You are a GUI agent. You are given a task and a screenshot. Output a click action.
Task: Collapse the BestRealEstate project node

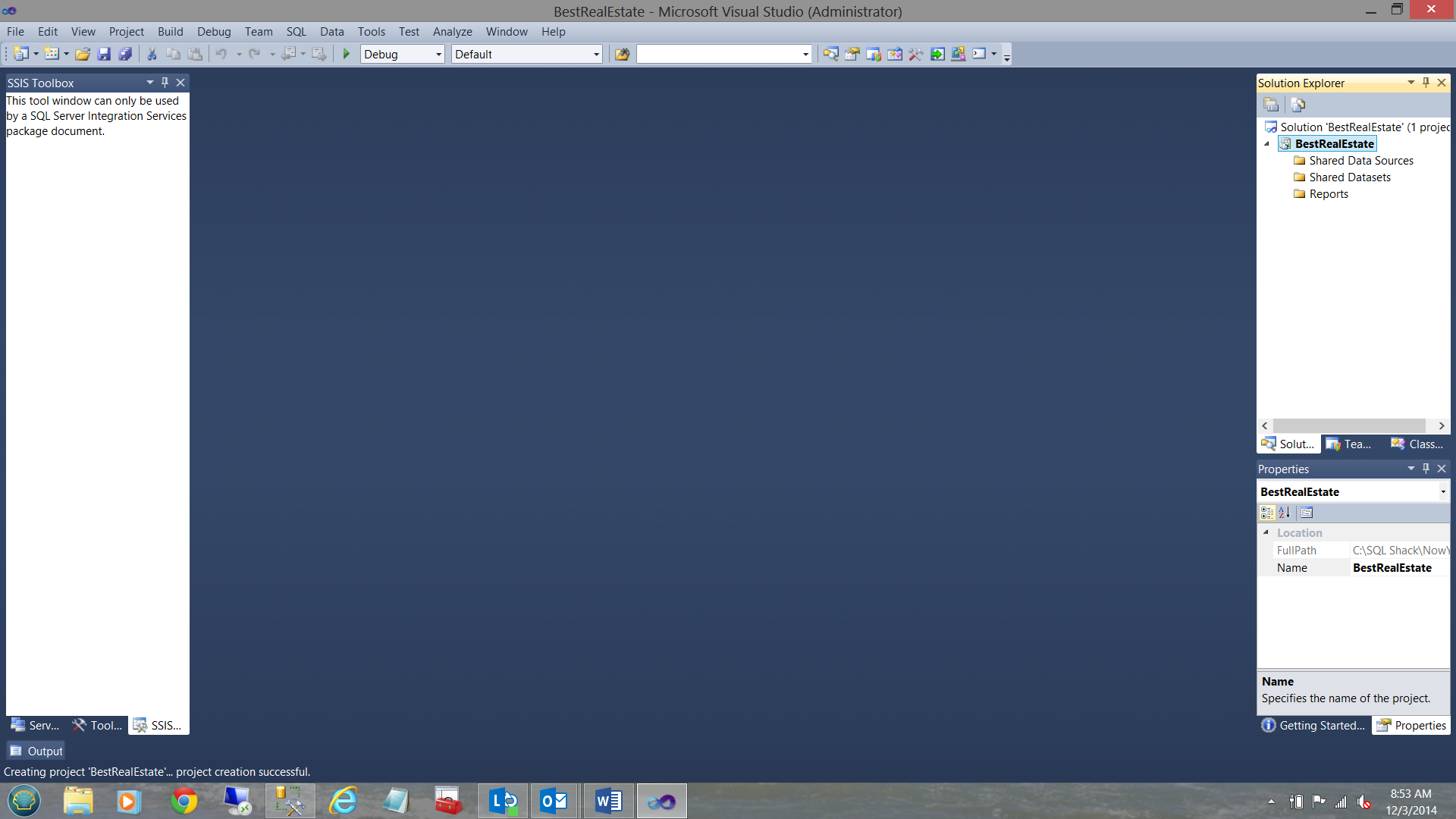pyautogui.click(x=1266, y=143)
